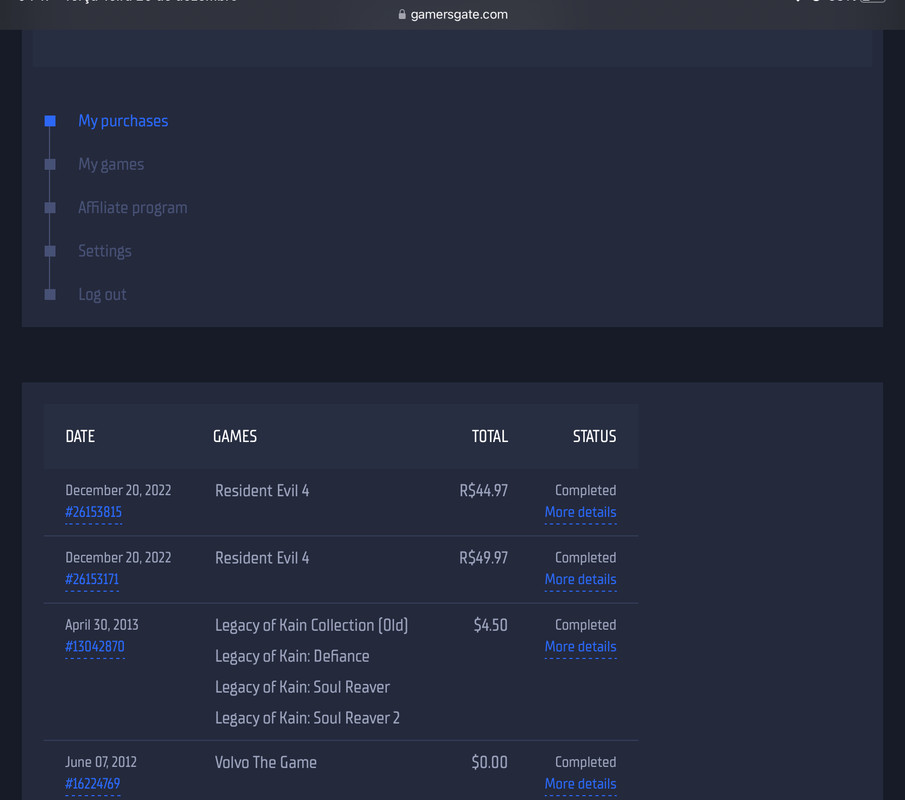Click the $0.00 total
905x800 pixels.
coord(489,762)
